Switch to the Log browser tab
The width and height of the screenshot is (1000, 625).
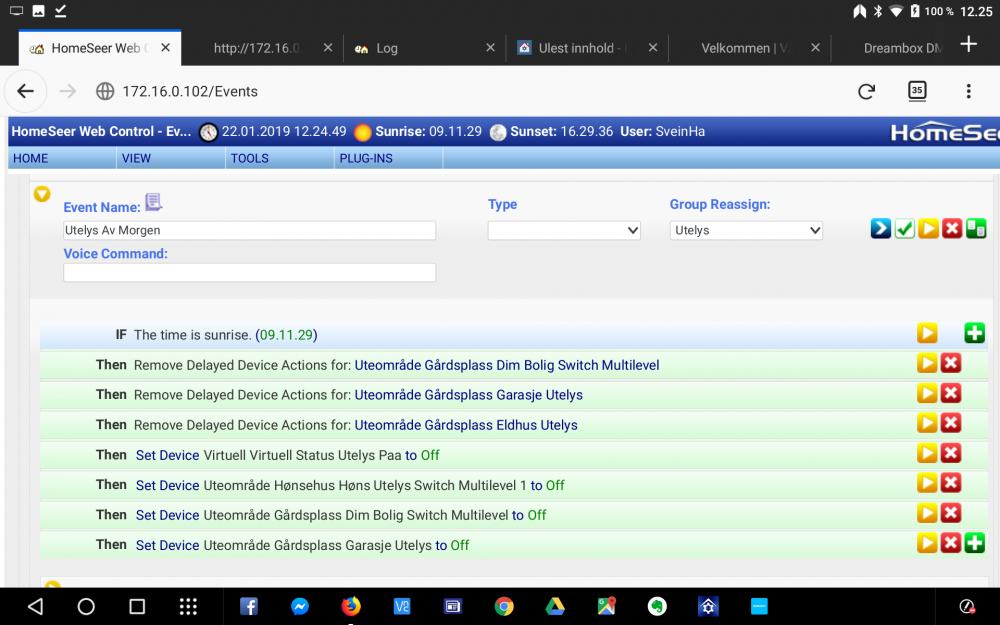tap(387, 48)
